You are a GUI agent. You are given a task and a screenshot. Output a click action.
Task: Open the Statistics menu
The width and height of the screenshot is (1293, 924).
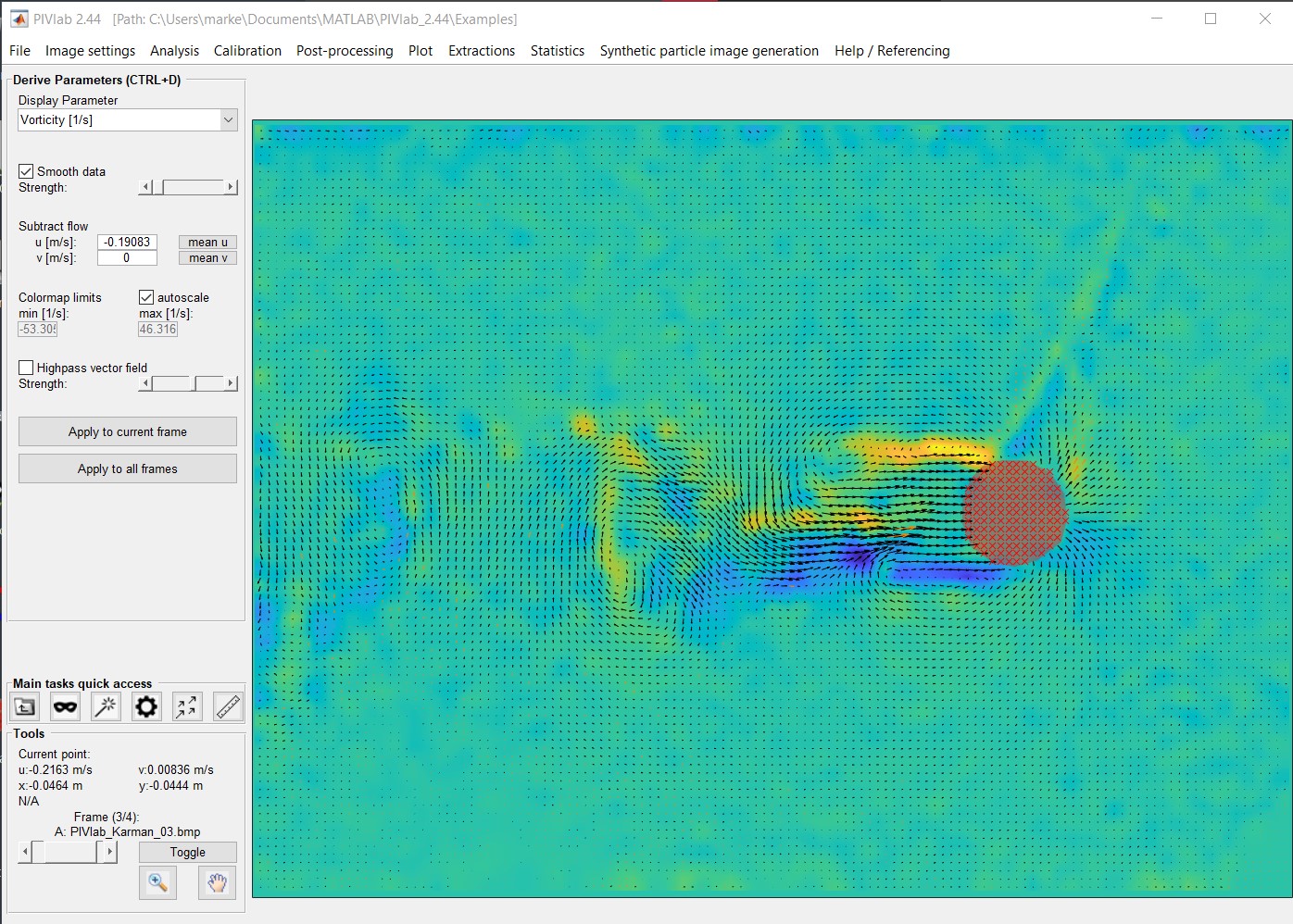pos(558,51)
